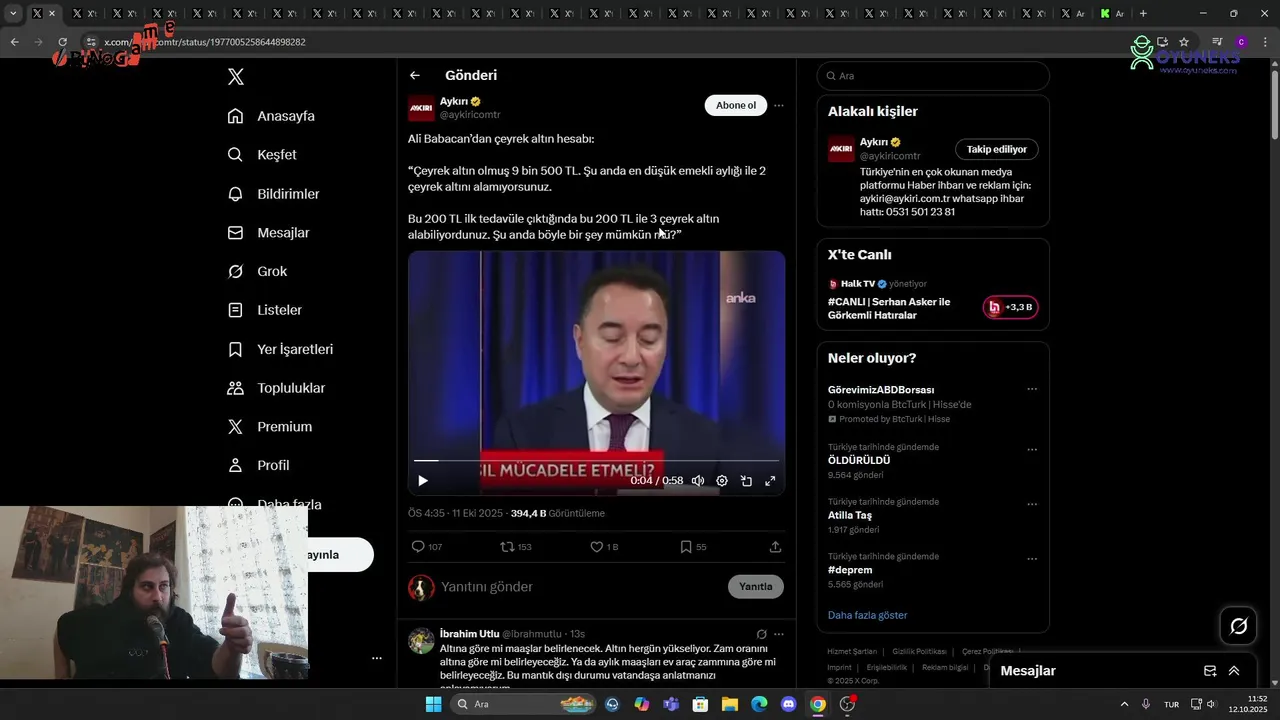Click the reply icon with 107
This screenshot has width=1280, height=720.
click(x=427, y=547)
